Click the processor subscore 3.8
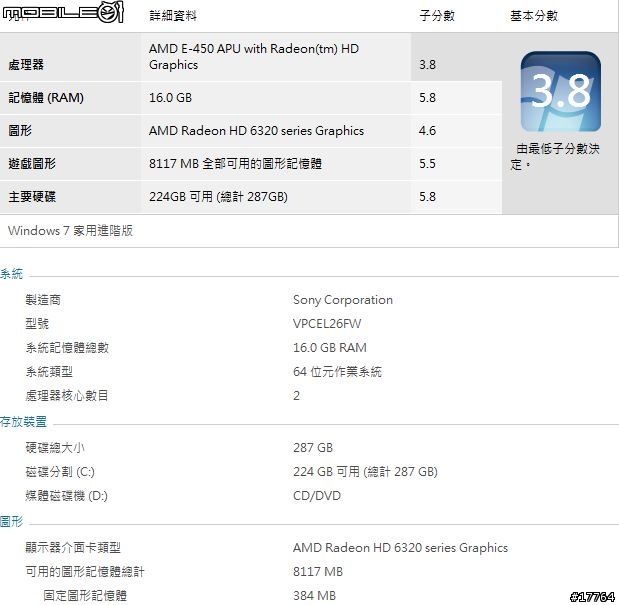This screenshot has width=619, height=605. pos(428,64)
